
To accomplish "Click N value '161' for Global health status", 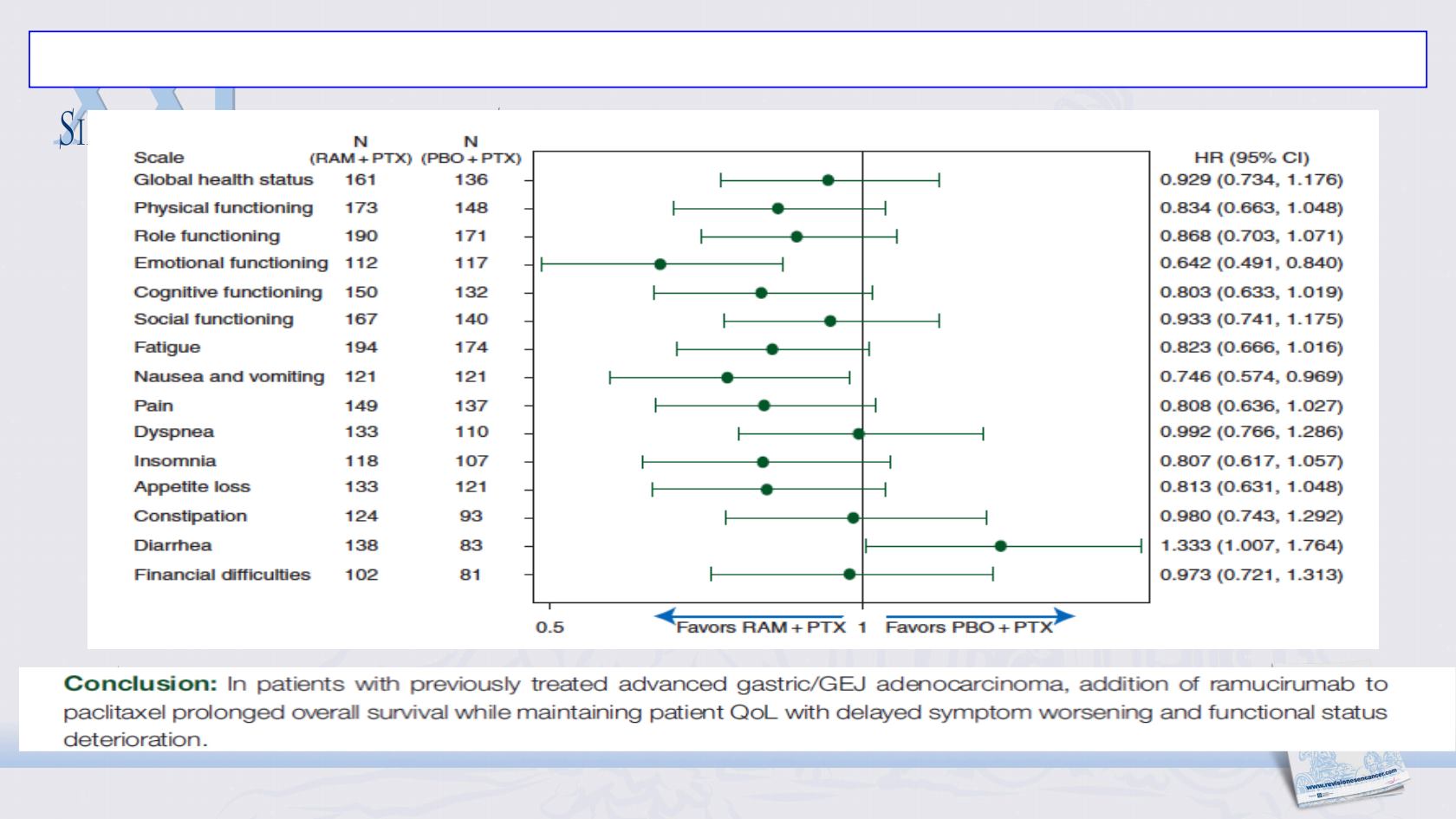I will coord(361,179).
